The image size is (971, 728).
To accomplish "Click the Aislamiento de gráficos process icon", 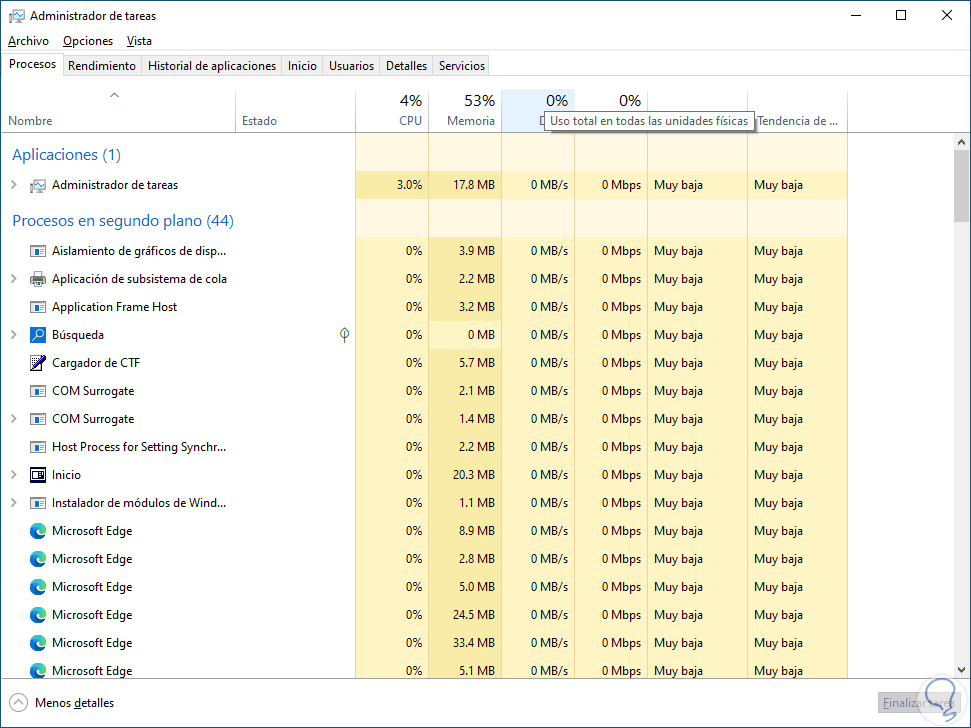I will pos(38,251).
